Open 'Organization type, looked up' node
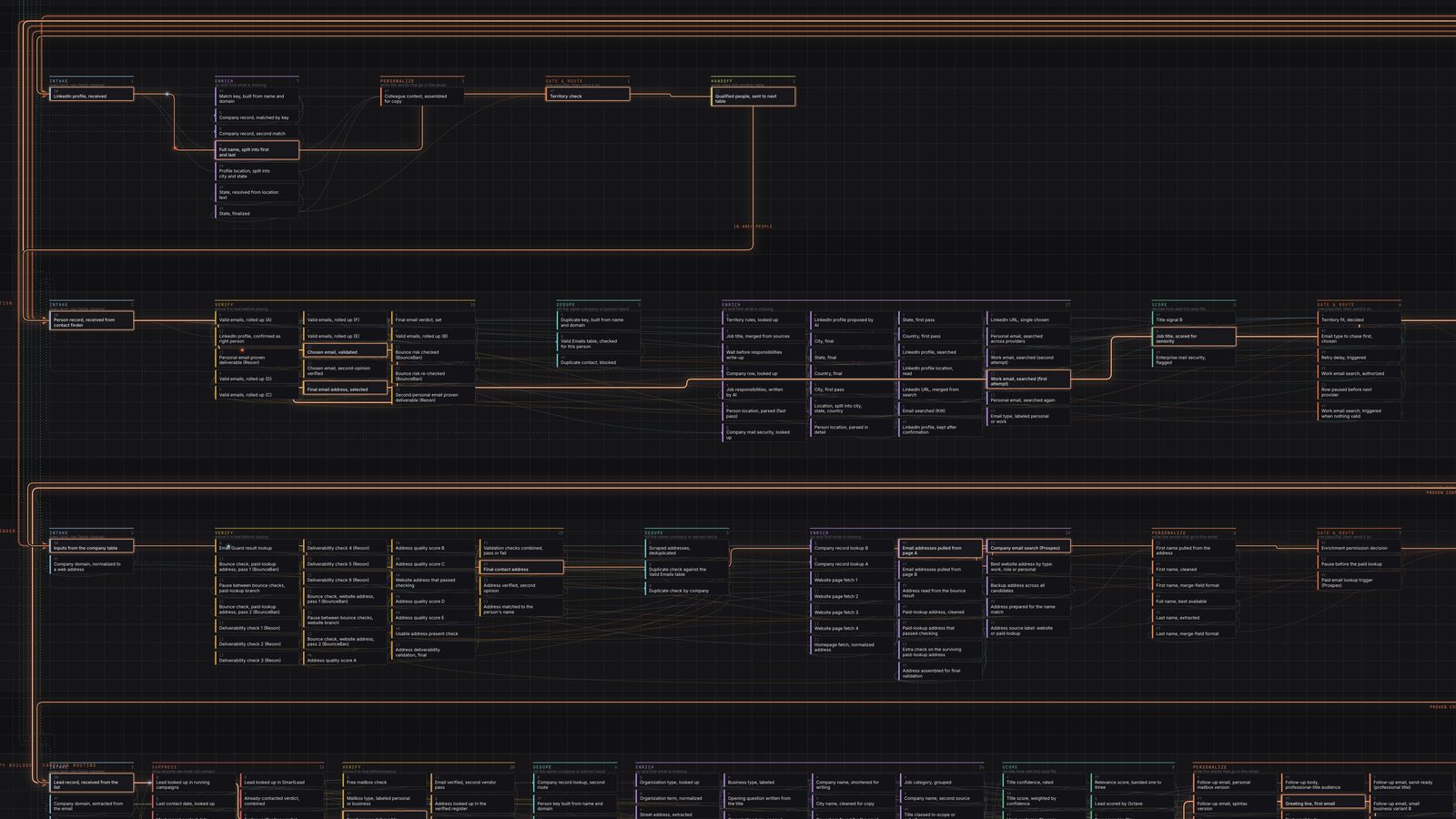 click(677, 781)
